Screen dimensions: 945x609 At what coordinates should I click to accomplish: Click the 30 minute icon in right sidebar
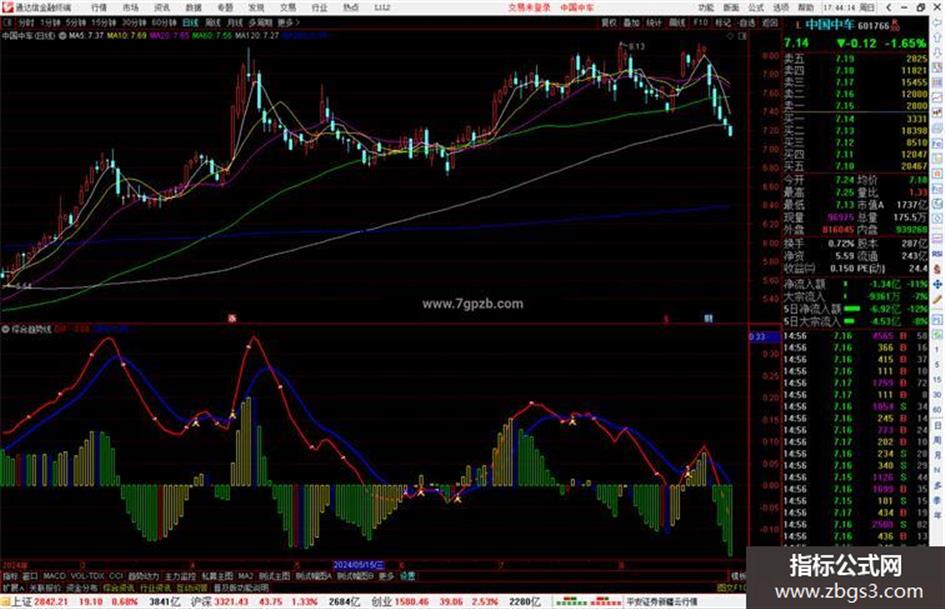click(x=938, y=395)
